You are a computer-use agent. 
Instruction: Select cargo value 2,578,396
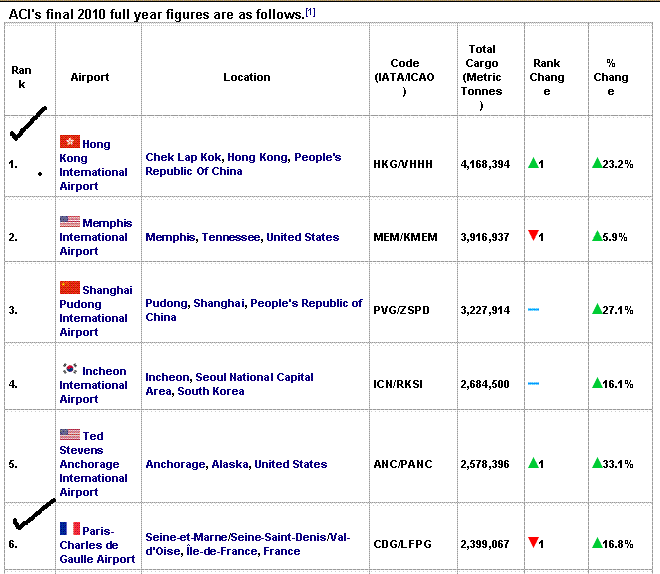point(485,464)
